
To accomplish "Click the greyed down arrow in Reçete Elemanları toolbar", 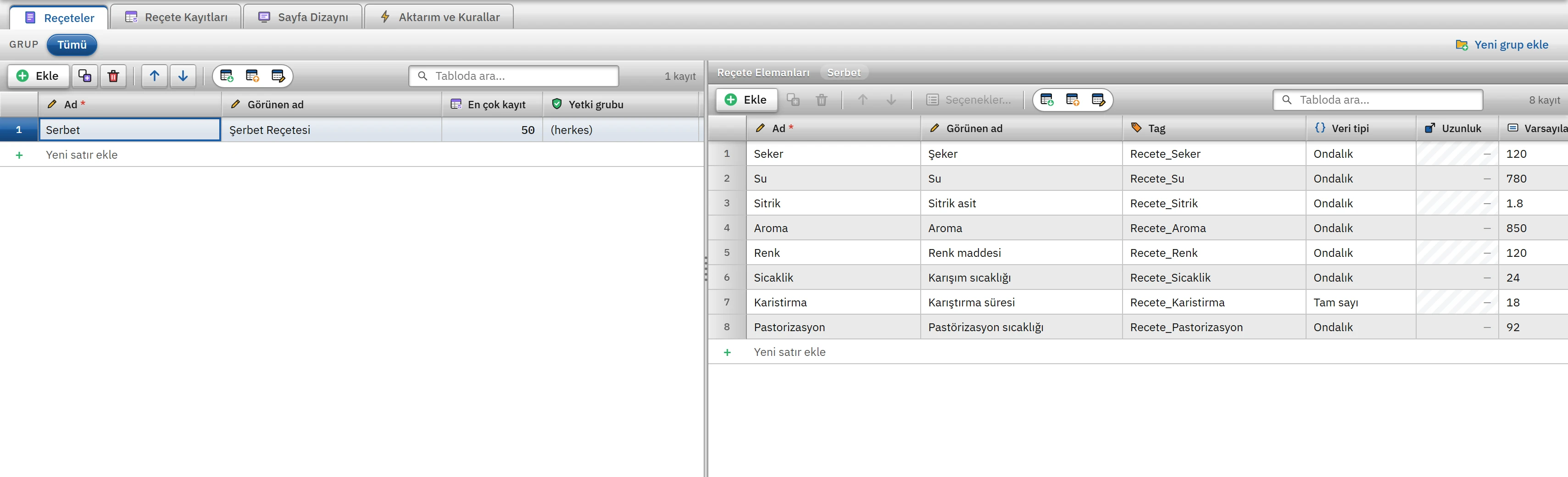I will [x=891, y=100].
